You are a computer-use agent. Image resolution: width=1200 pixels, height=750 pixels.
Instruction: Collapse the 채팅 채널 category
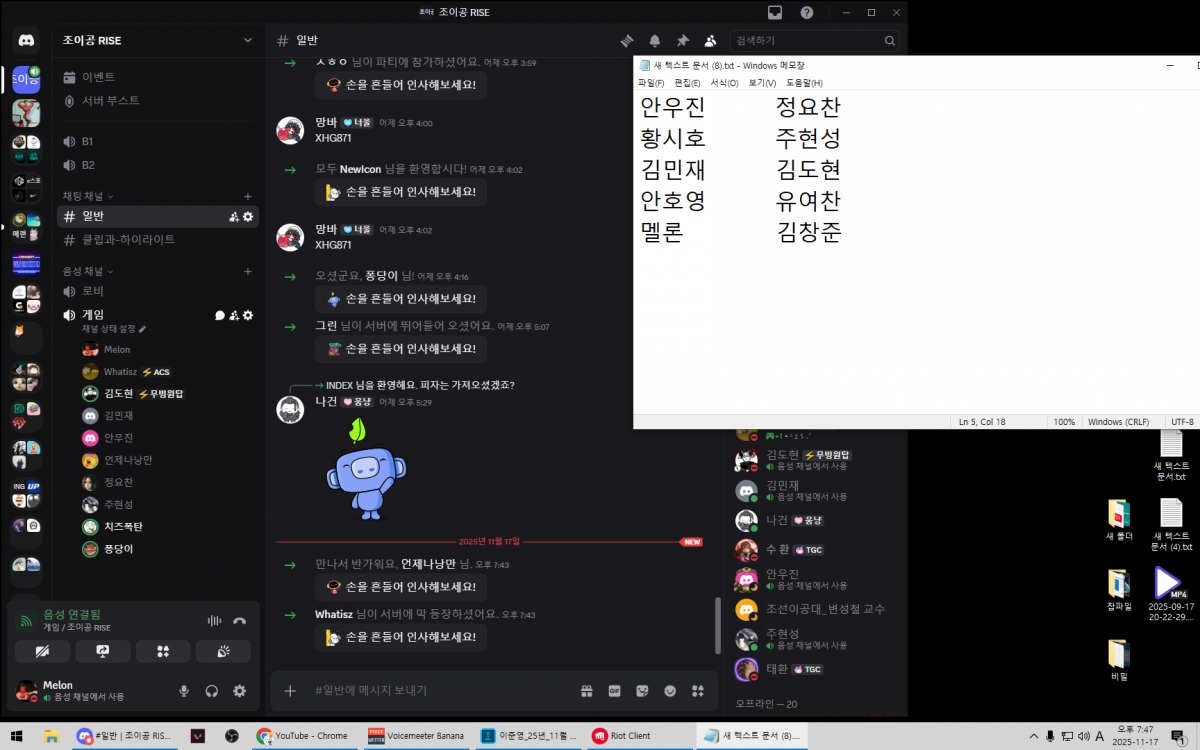[x=88, y=196]
